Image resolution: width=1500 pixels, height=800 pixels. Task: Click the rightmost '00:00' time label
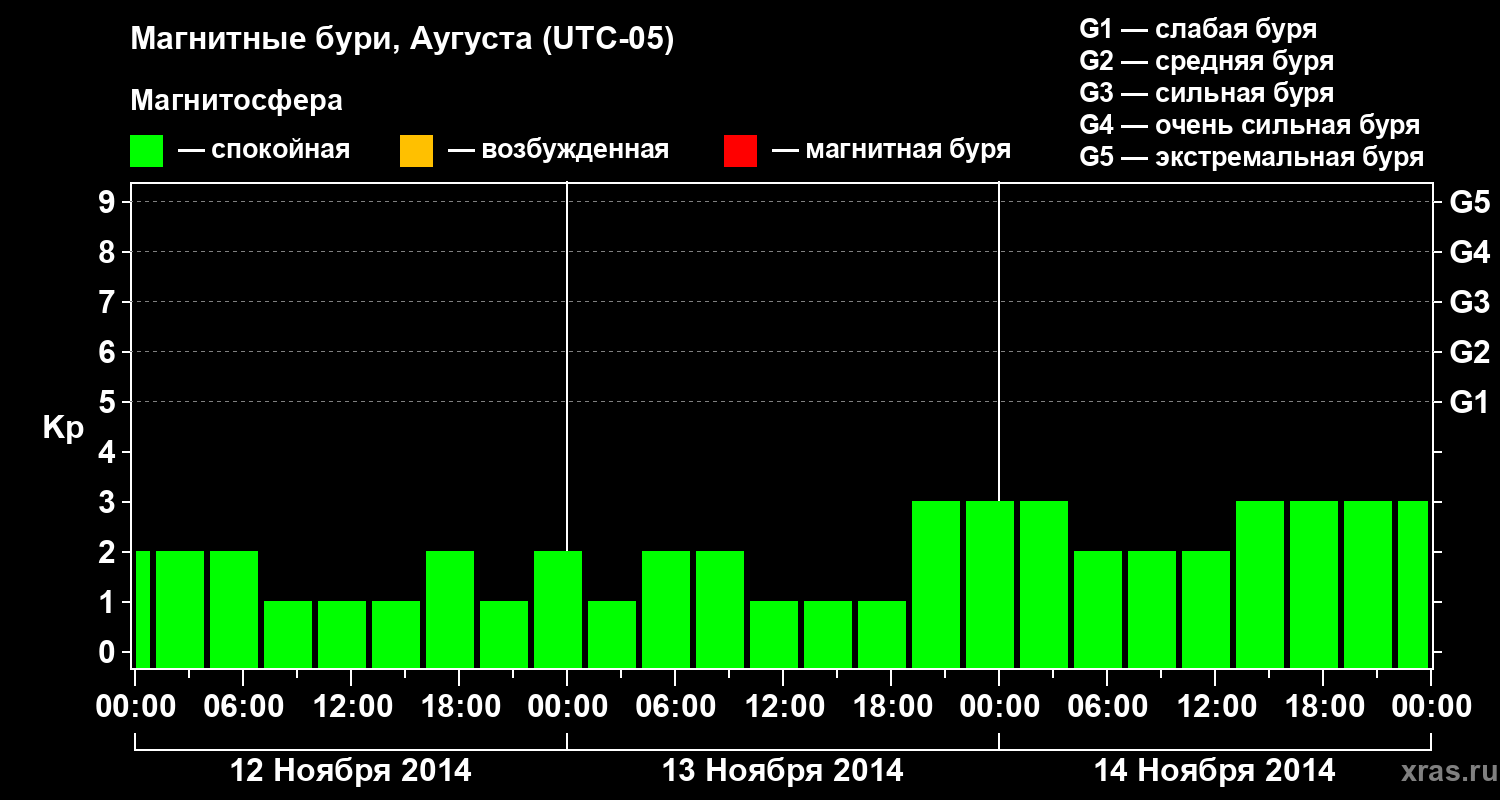point(1431,707)
